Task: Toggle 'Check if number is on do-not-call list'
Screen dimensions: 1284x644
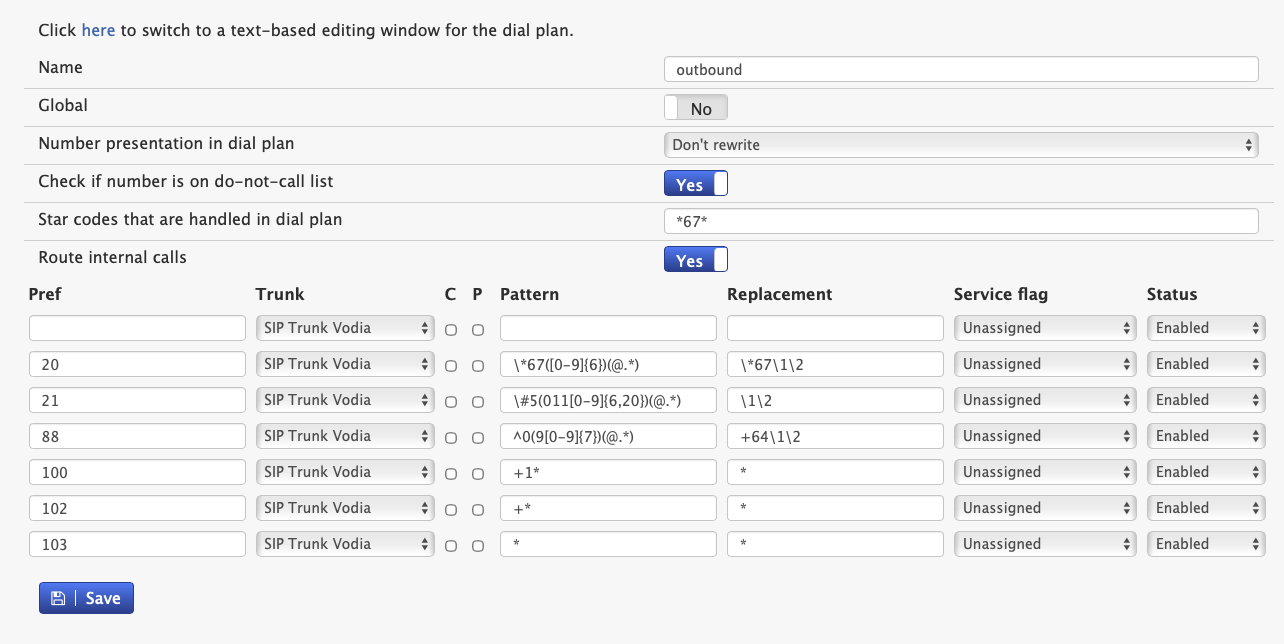Action: click(696, 184)
